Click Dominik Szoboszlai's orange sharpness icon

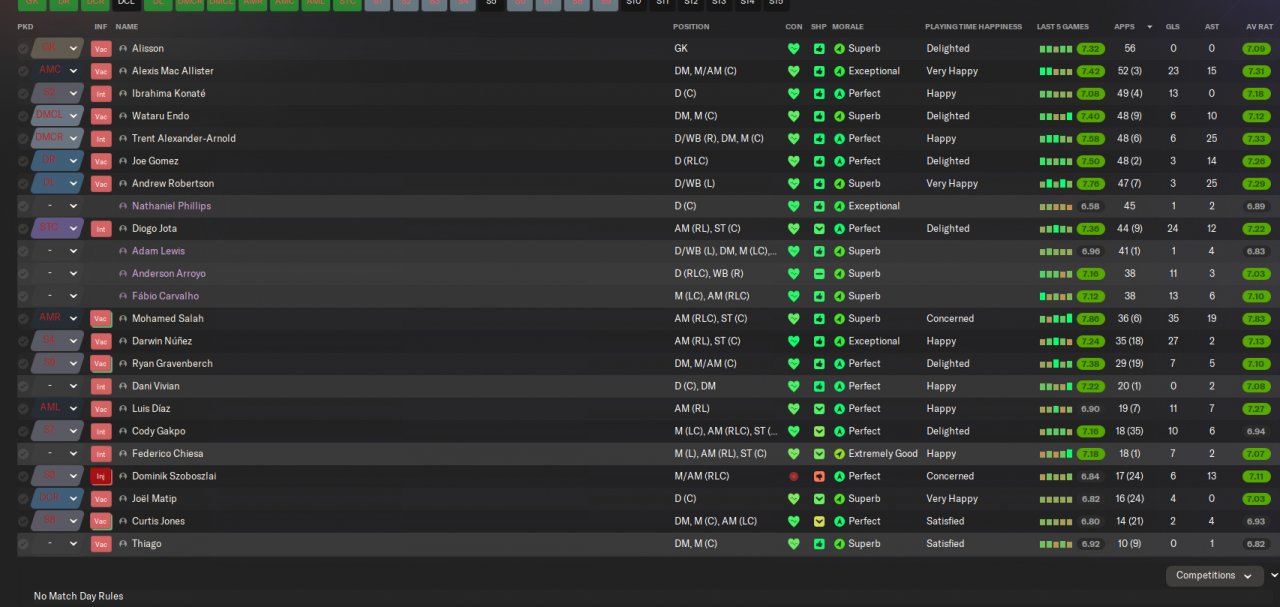pos(819,476)
